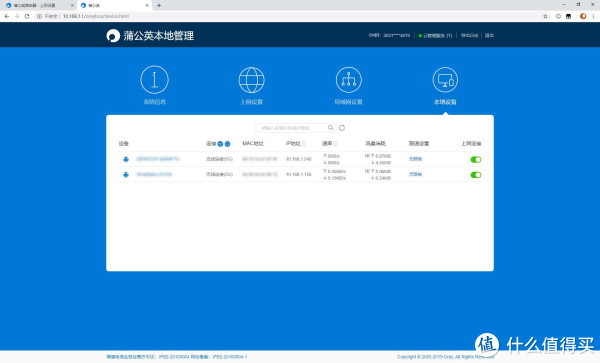Toggle internet access for device 10.168.1.156
The height and width of the screenshot is (363, 600).
[x=476, y=175]
